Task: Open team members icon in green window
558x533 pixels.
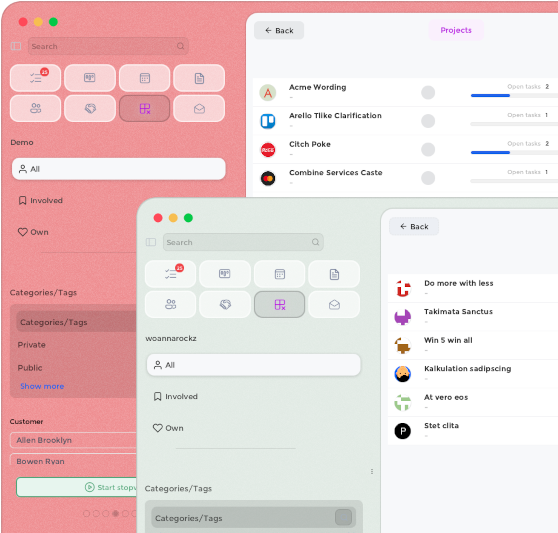Action: (x=170, y=304)
